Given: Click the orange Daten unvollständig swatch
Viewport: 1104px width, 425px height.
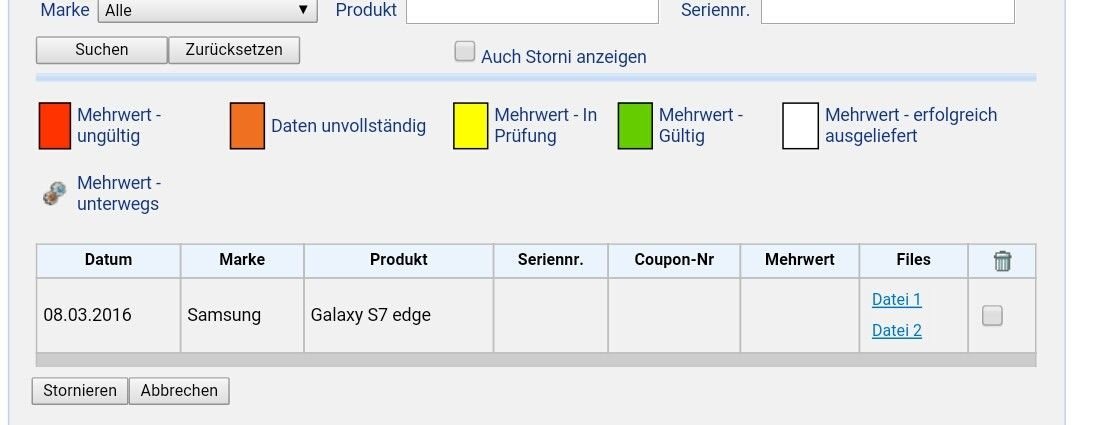Looking at the screenshot, I should pos(247,126).
